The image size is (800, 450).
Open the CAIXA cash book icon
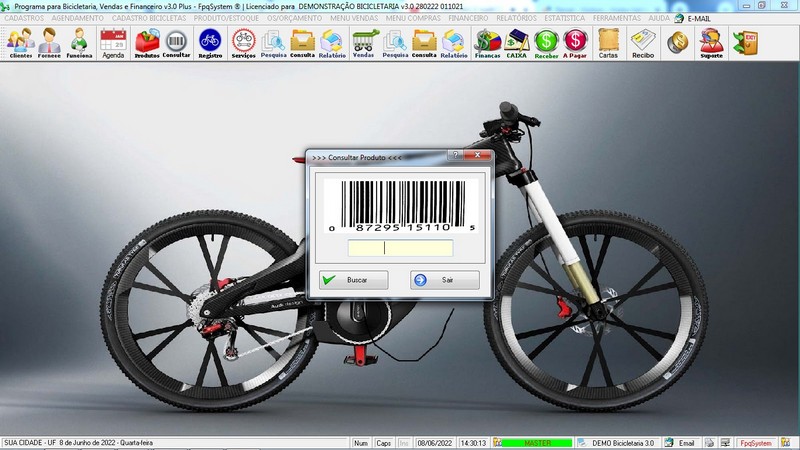pyautogui.click(x=516, y=43)
